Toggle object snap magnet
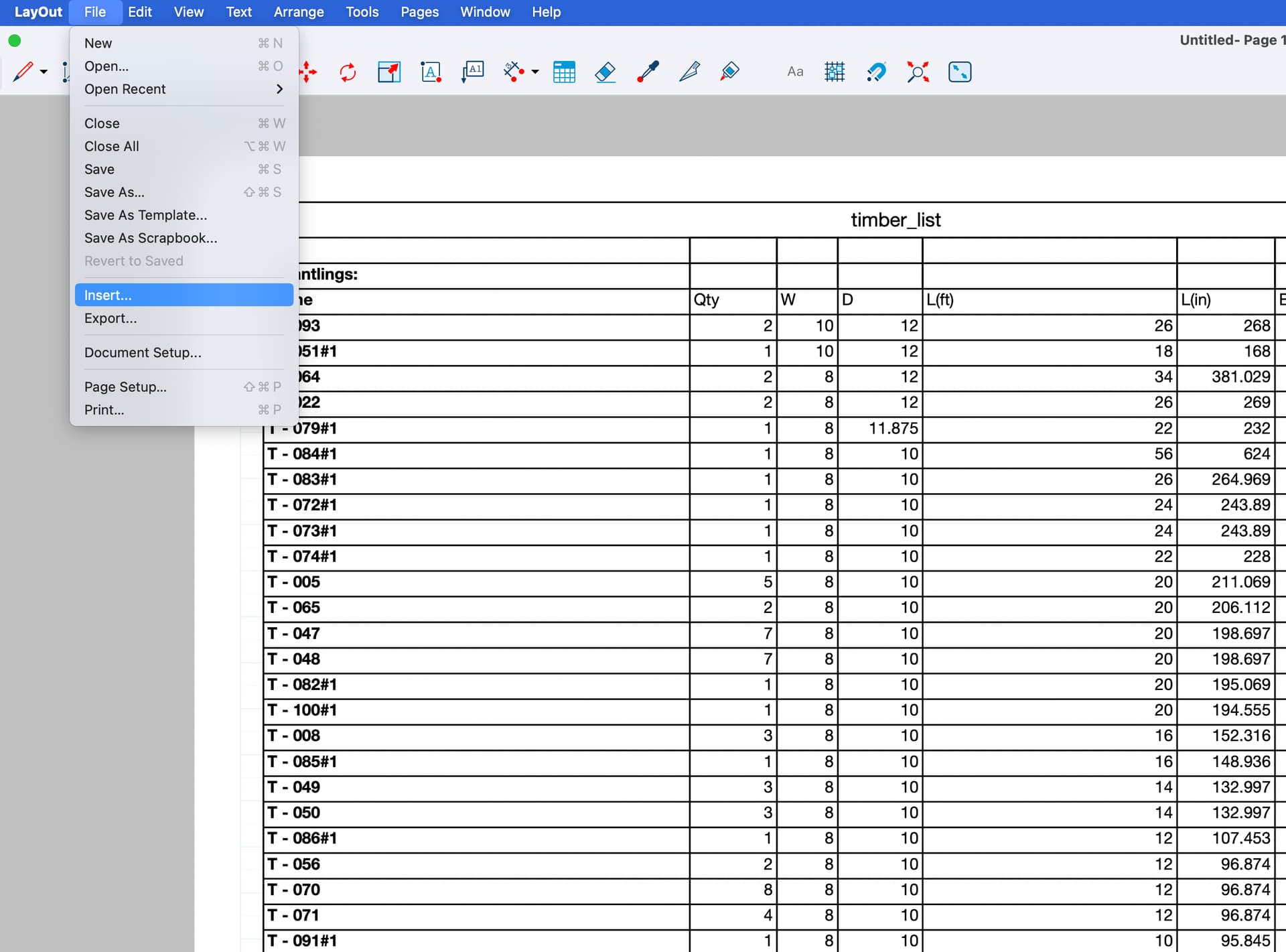Screen dimensions: 1286x952 pyautogui.click(x=876, y=72)
